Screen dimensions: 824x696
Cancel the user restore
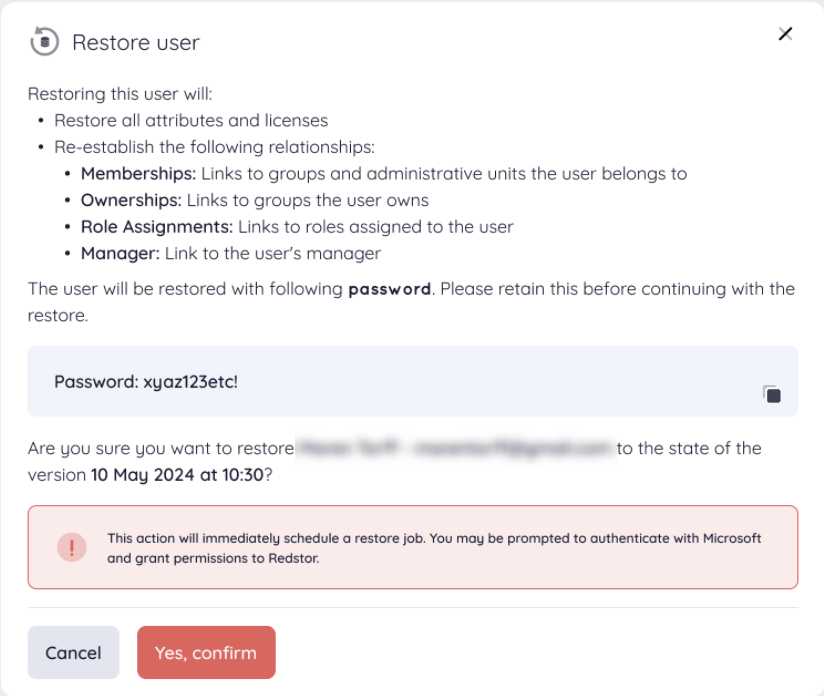[74, 652]
